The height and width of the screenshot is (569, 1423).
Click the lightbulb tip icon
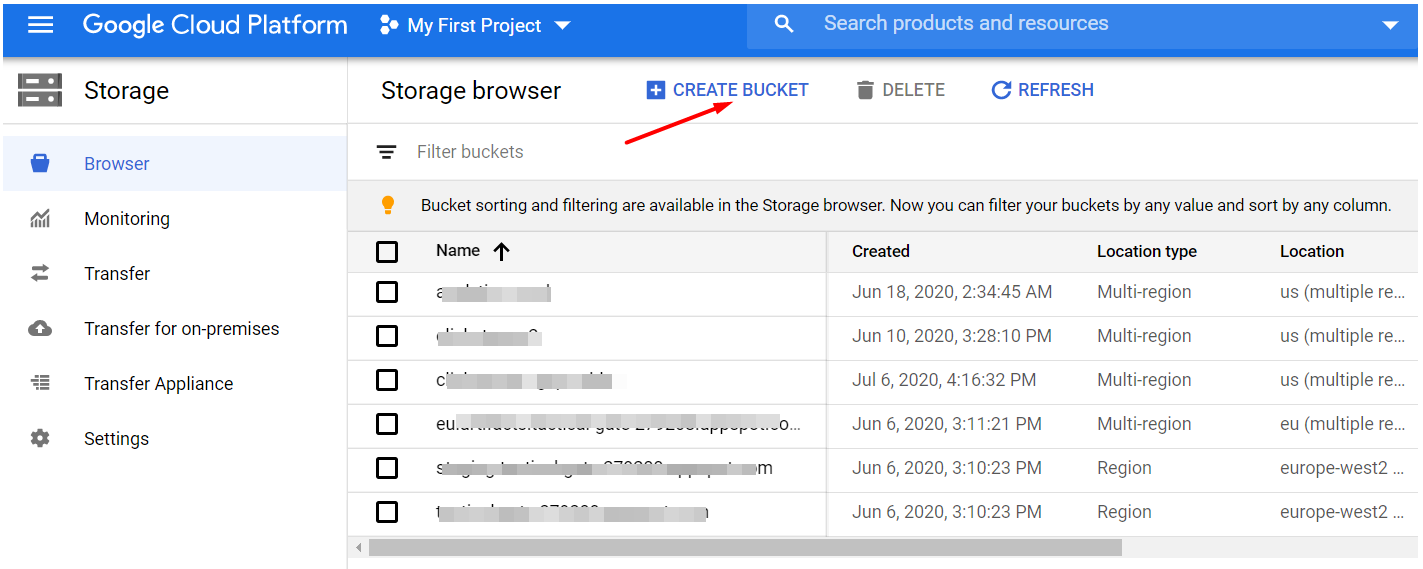pyautogui.click(x=389, y=205)
